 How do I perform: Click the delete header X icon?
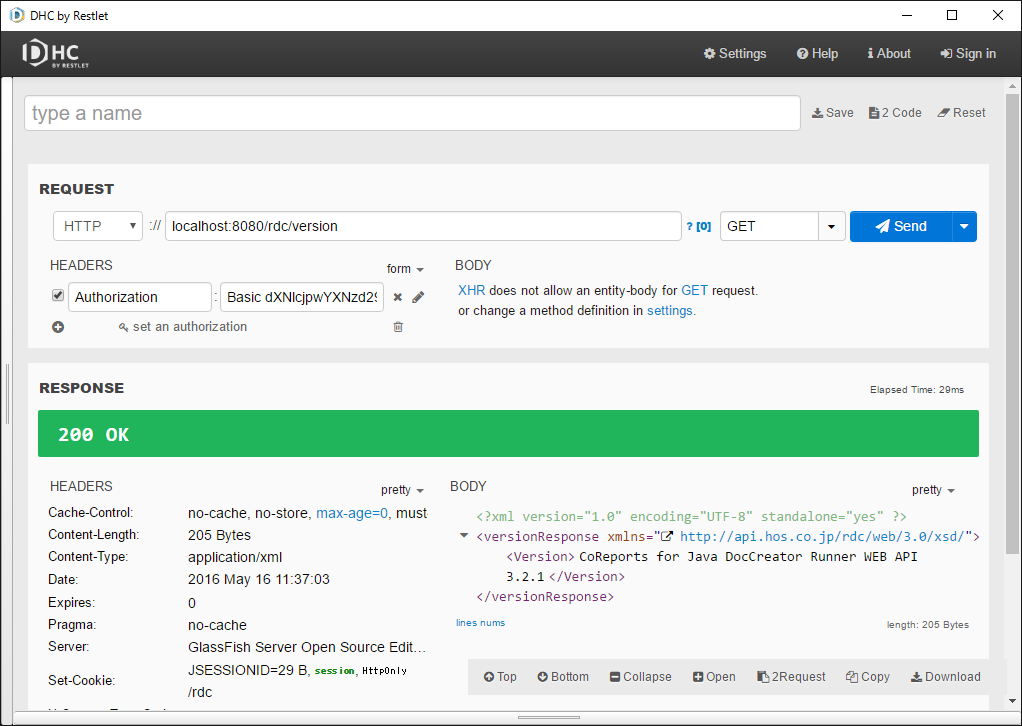[x=397, y=297]
